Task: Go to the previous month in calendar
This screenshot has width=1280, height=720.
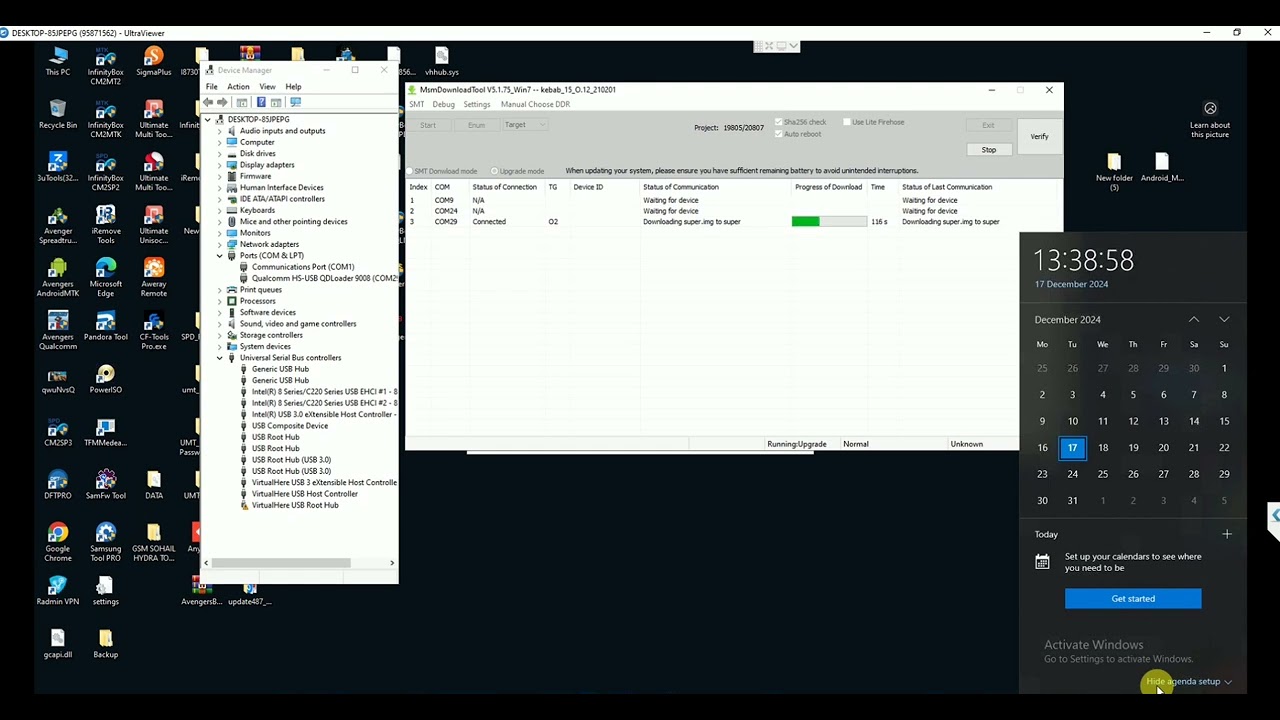Action: tap(1194, 319)
